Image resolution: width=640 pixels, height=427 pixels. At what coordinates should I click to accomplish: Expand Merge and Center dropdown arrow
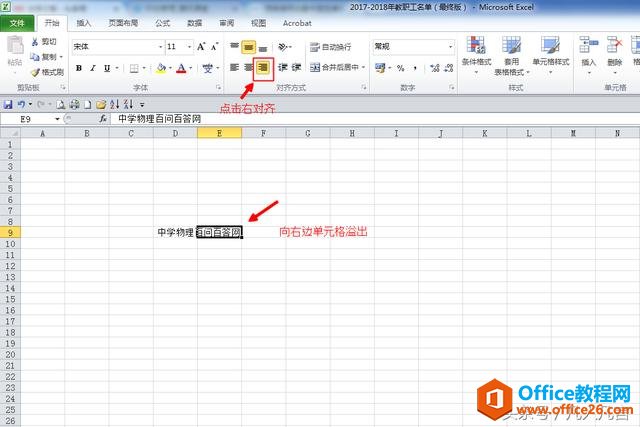point(363,67)
